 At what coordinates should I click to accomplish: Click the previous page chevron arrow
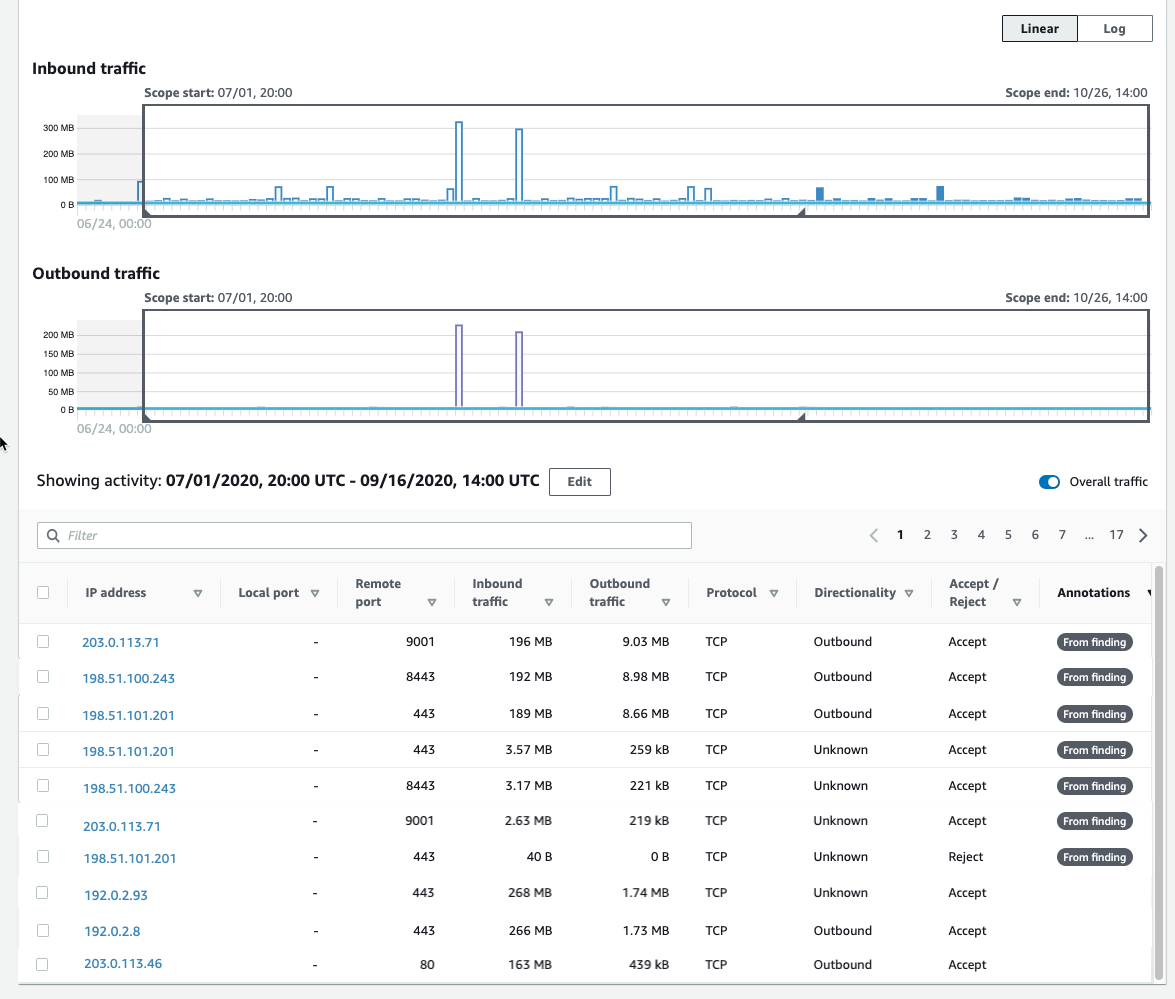point(873,535)
